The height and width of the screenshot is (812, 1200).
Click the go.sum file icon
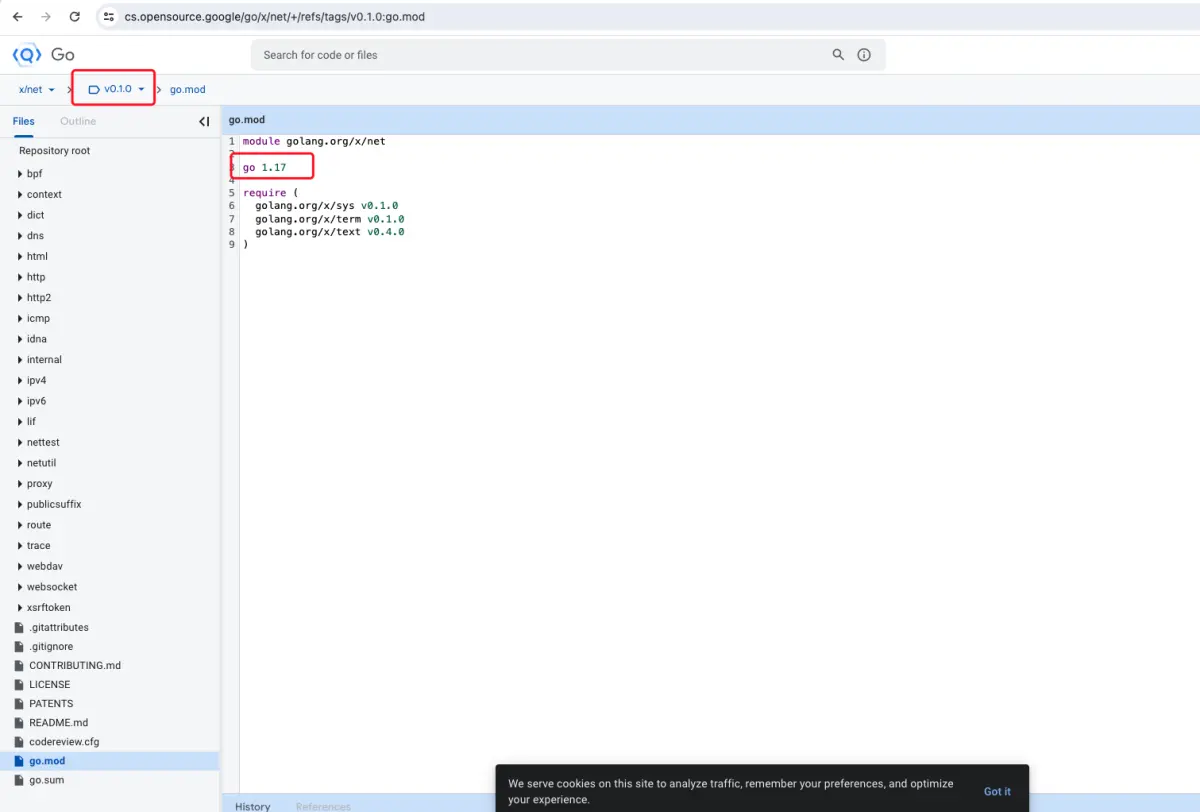click(x=19, y=780)
